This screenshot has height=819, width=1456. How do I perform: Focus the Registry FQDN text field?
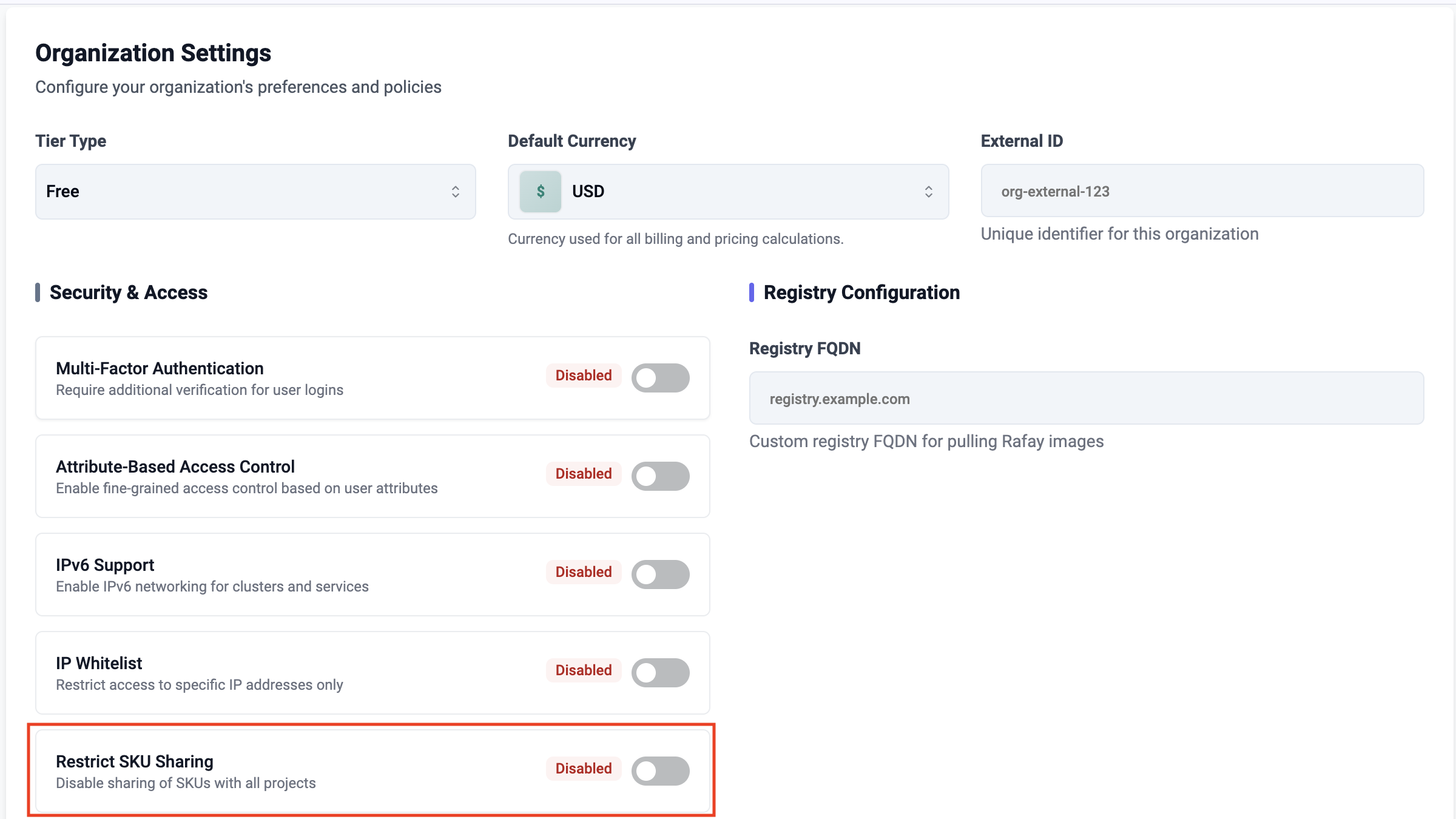[x=1086, y=399]
